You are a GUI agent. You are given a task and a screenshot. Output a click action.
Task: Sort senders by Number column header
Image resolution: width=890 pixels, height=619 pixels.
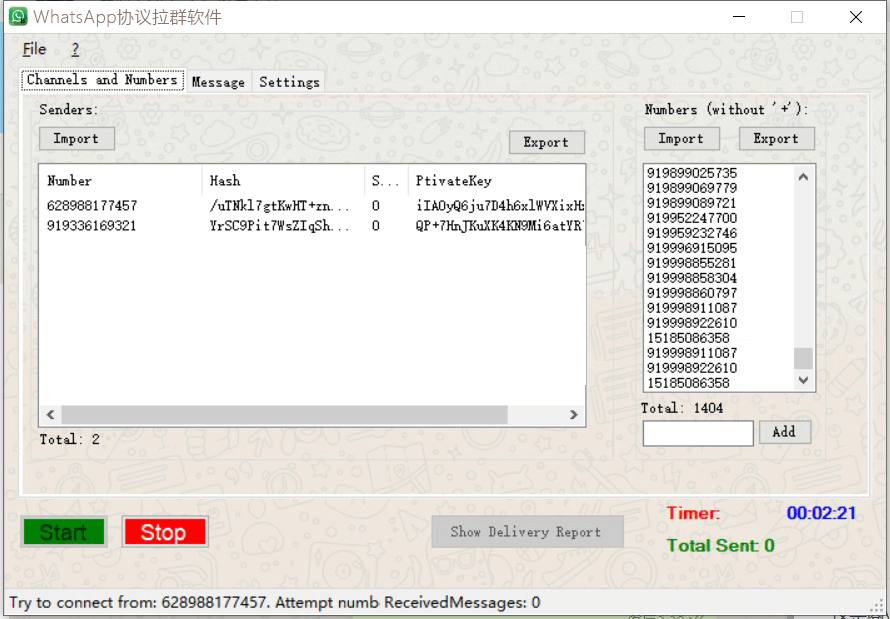[x=121, y=181]
